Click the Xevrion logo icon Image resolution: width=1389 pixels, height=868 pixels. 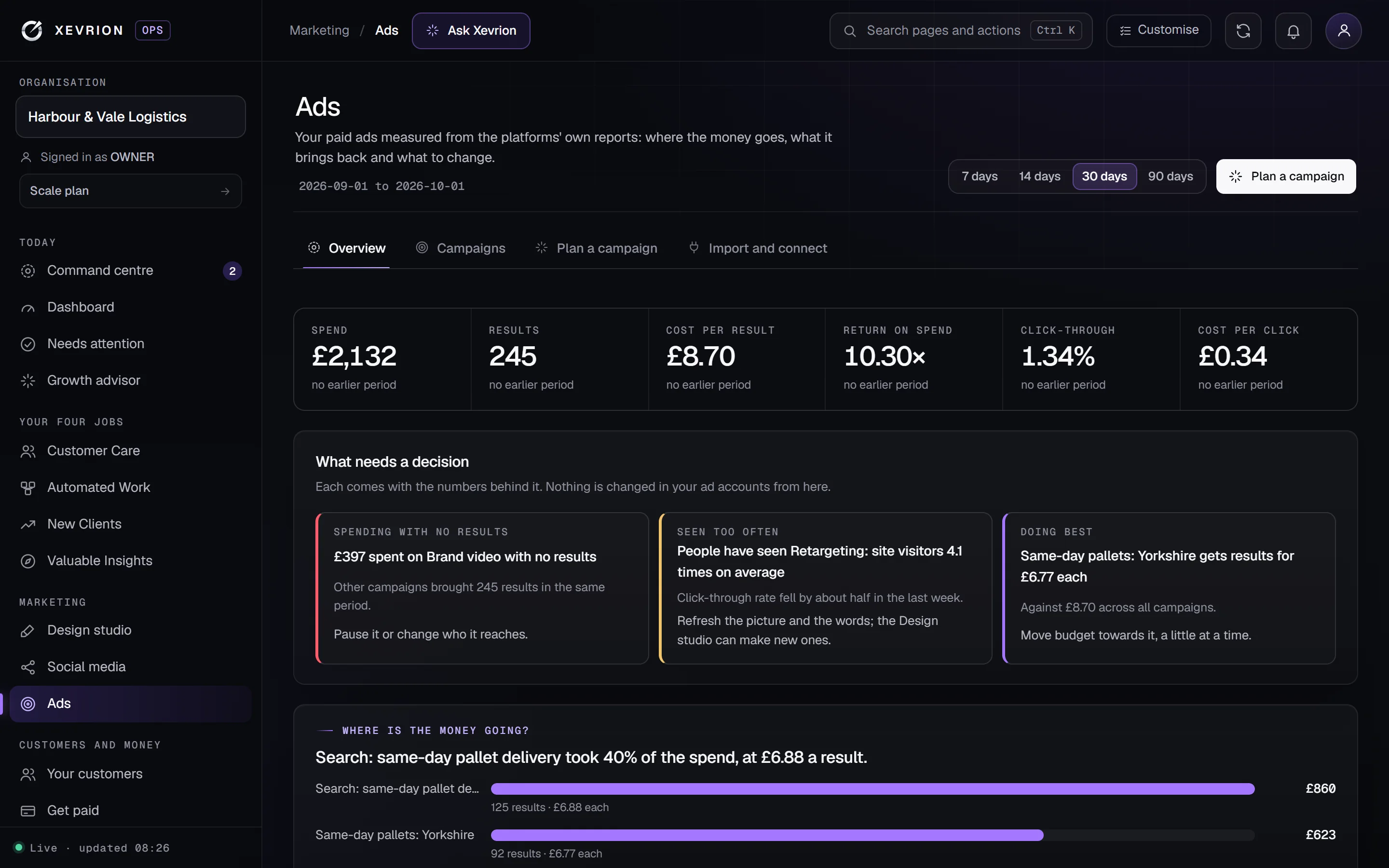click(32, 30)
